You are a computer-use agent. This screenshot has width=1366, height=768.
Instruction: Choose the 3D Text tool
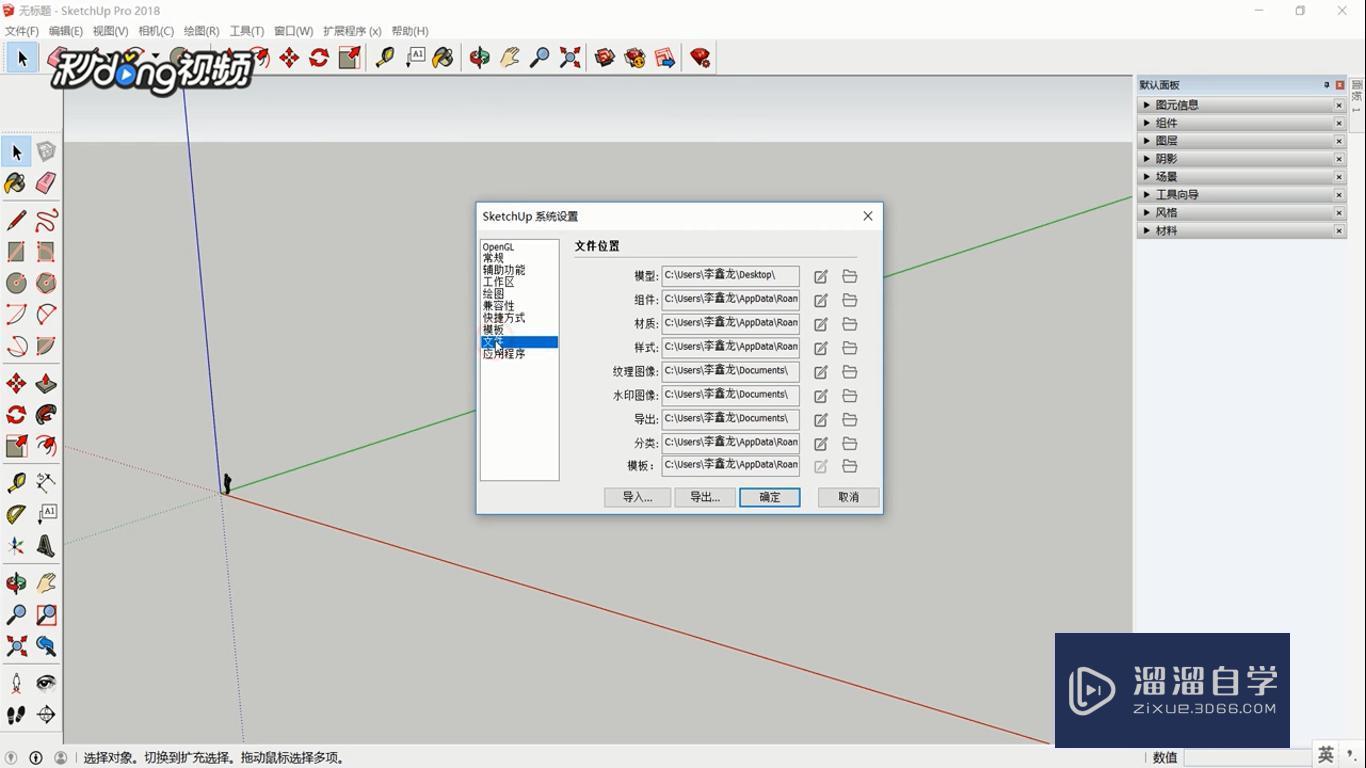46,546
